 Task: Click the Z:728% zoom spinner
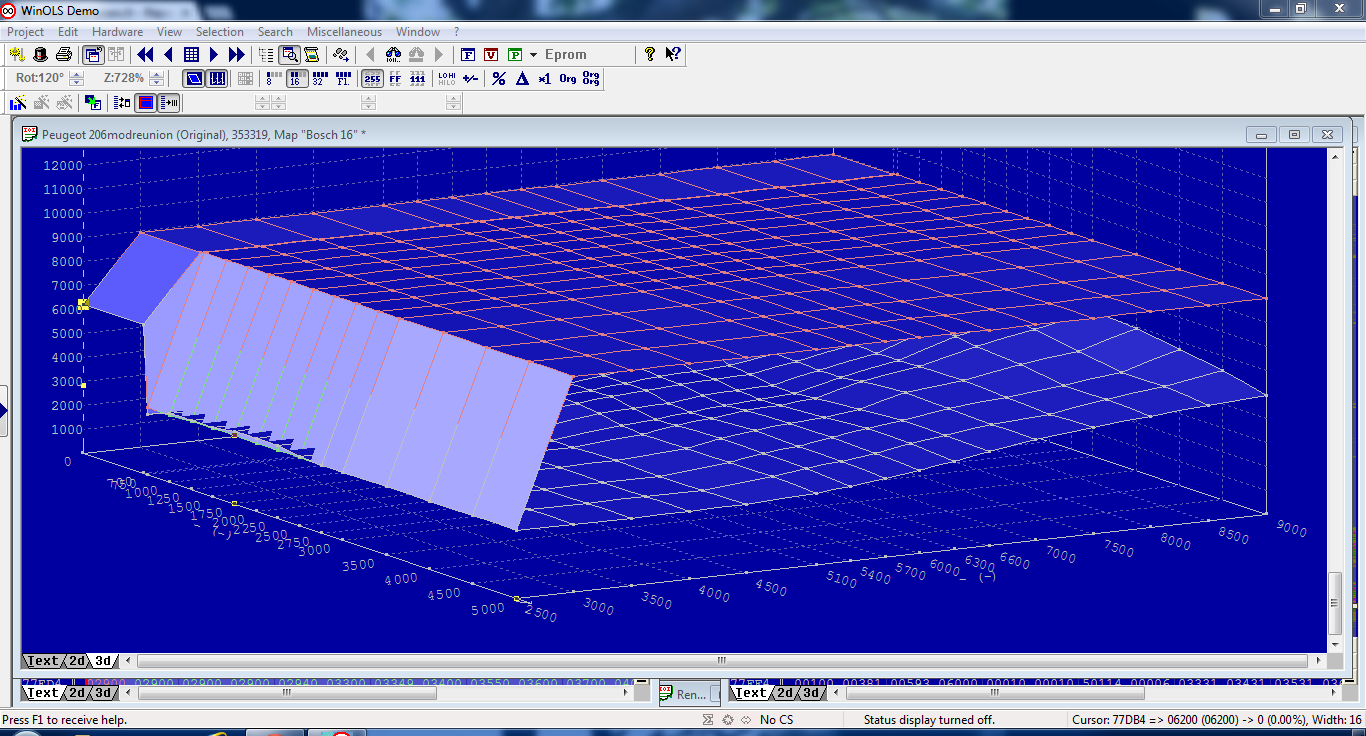click(x=156, y=78)
